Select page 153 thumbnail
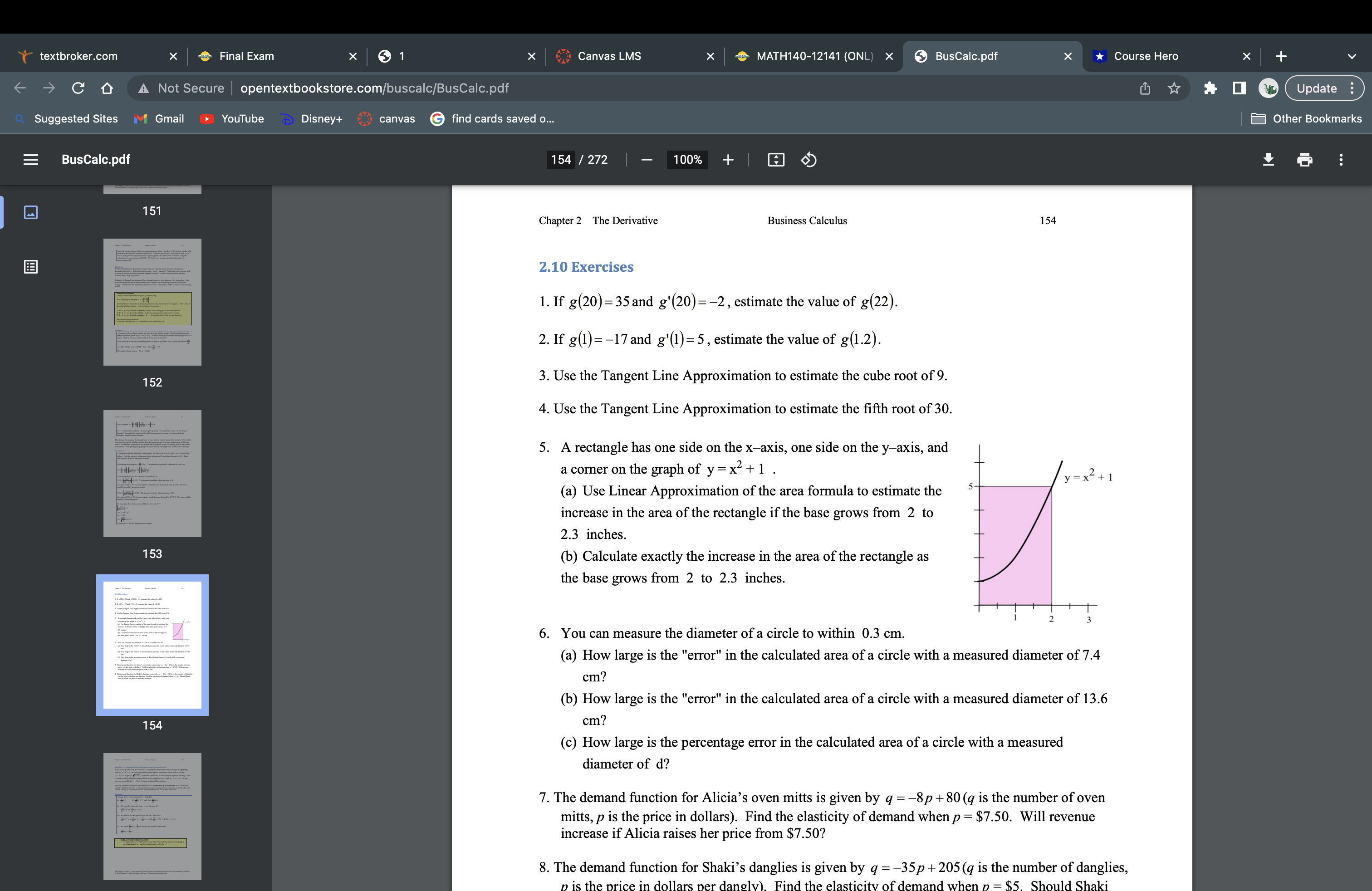The image size is (1372, 891). [x=152, y=473]
